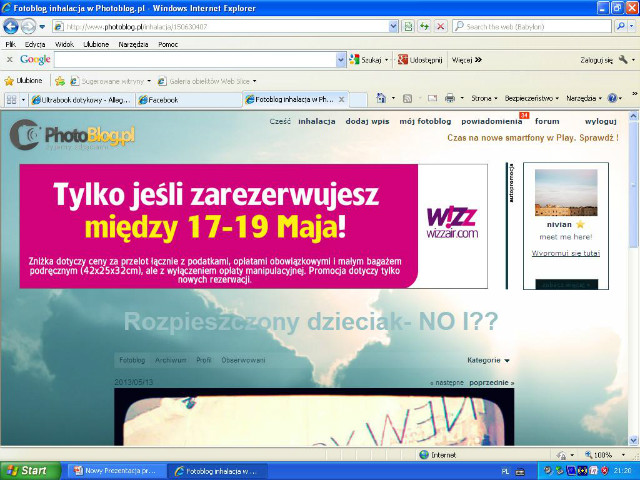
Task: Click the compatibility view icon
Action: 408,27
